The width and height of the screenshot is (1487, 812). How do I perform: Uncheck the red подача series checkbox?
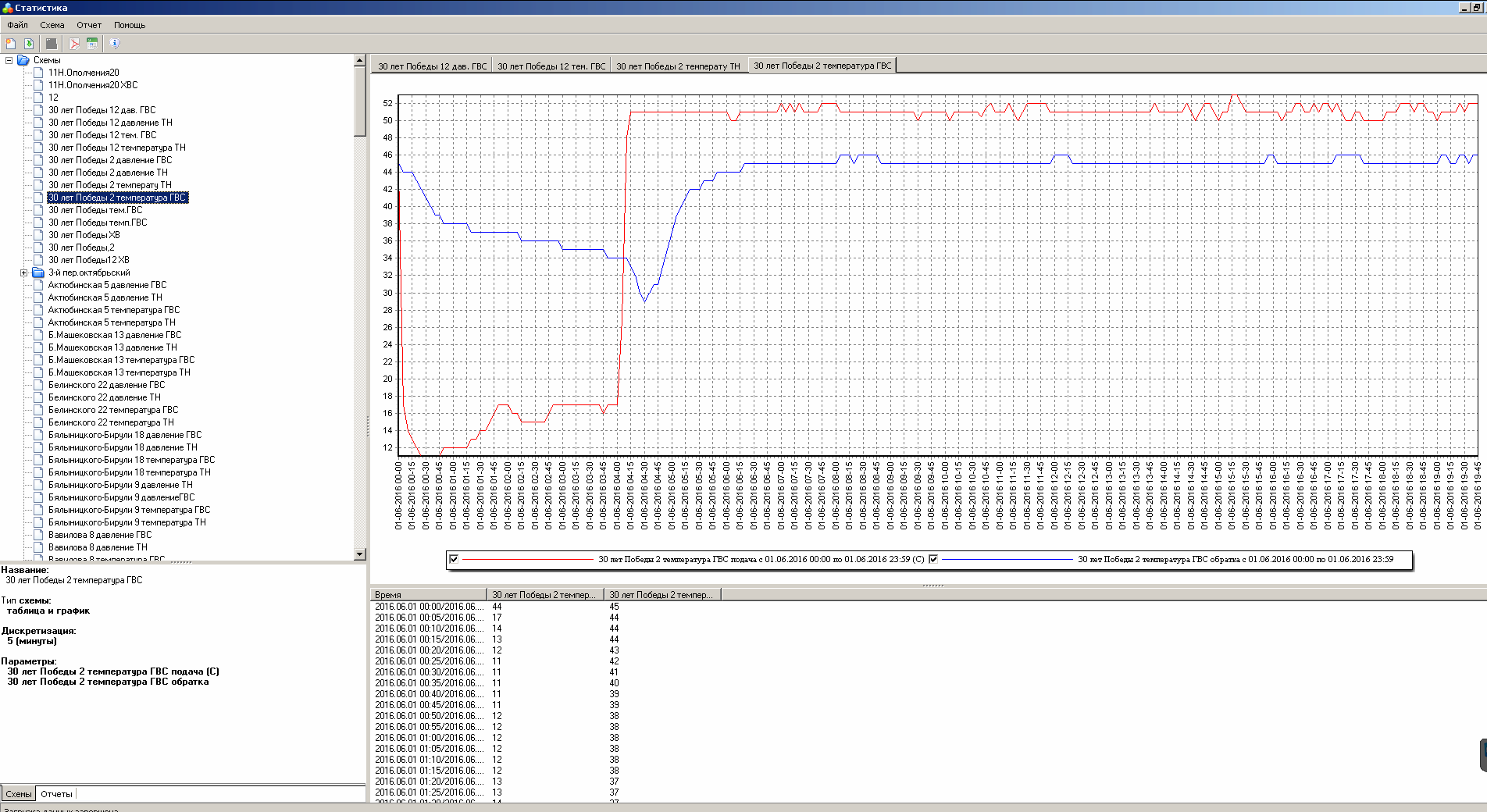454,559
